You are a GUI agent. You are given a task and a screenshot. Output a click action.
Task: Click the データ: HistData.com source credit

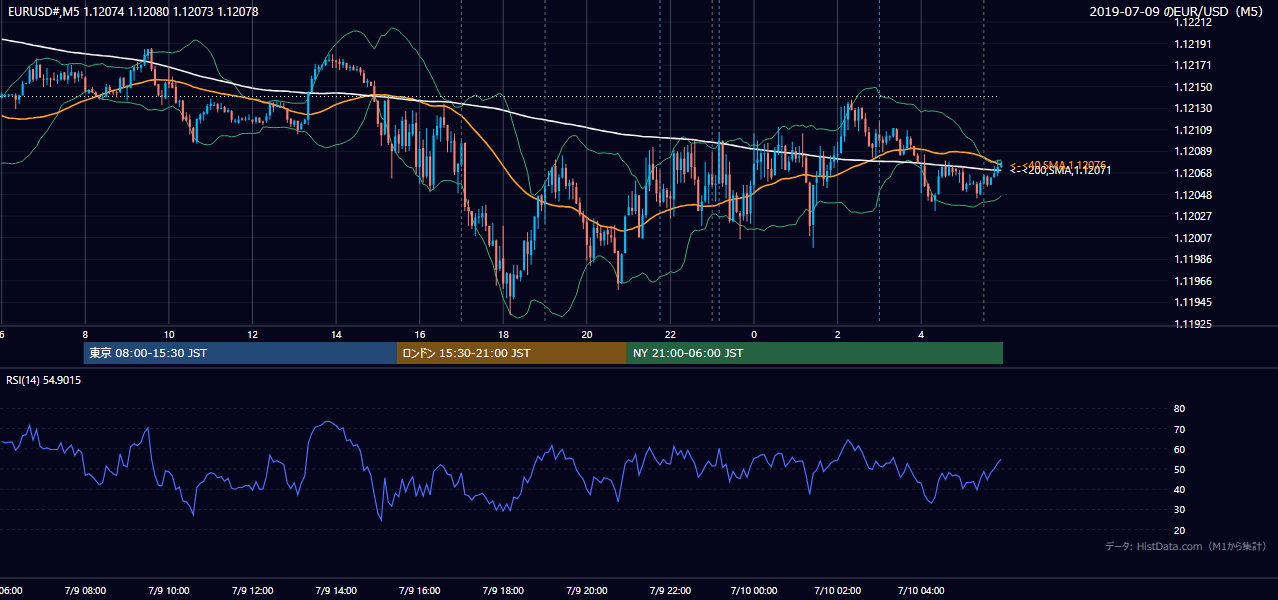click(1185, 546)
